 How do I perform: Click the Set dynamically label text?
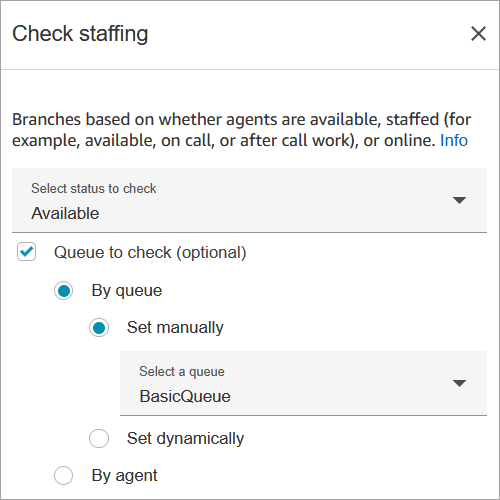click(185, 438)
